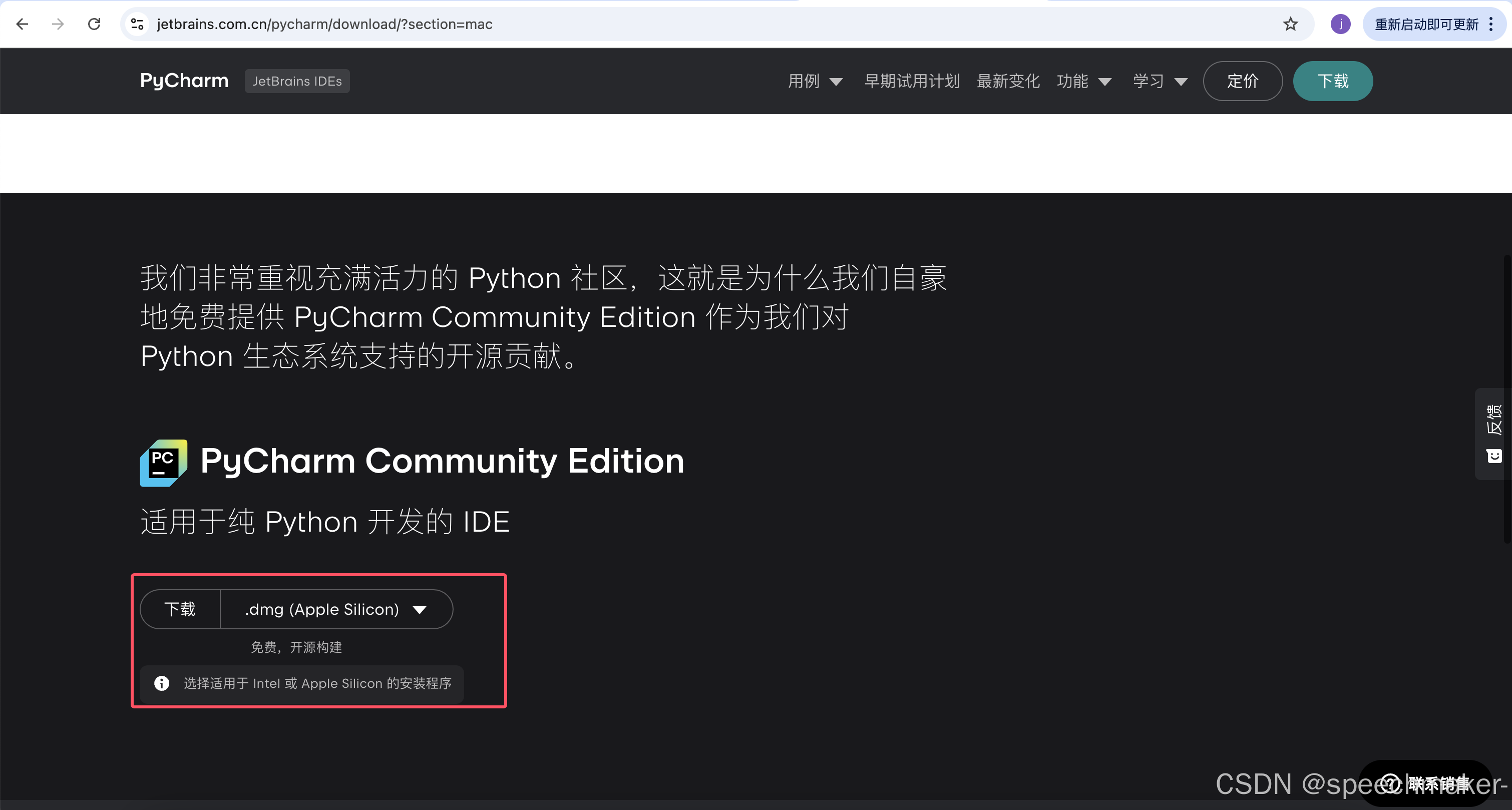Open site information icon in address bar
This screenshot has width=1512, height=810.
137,24
